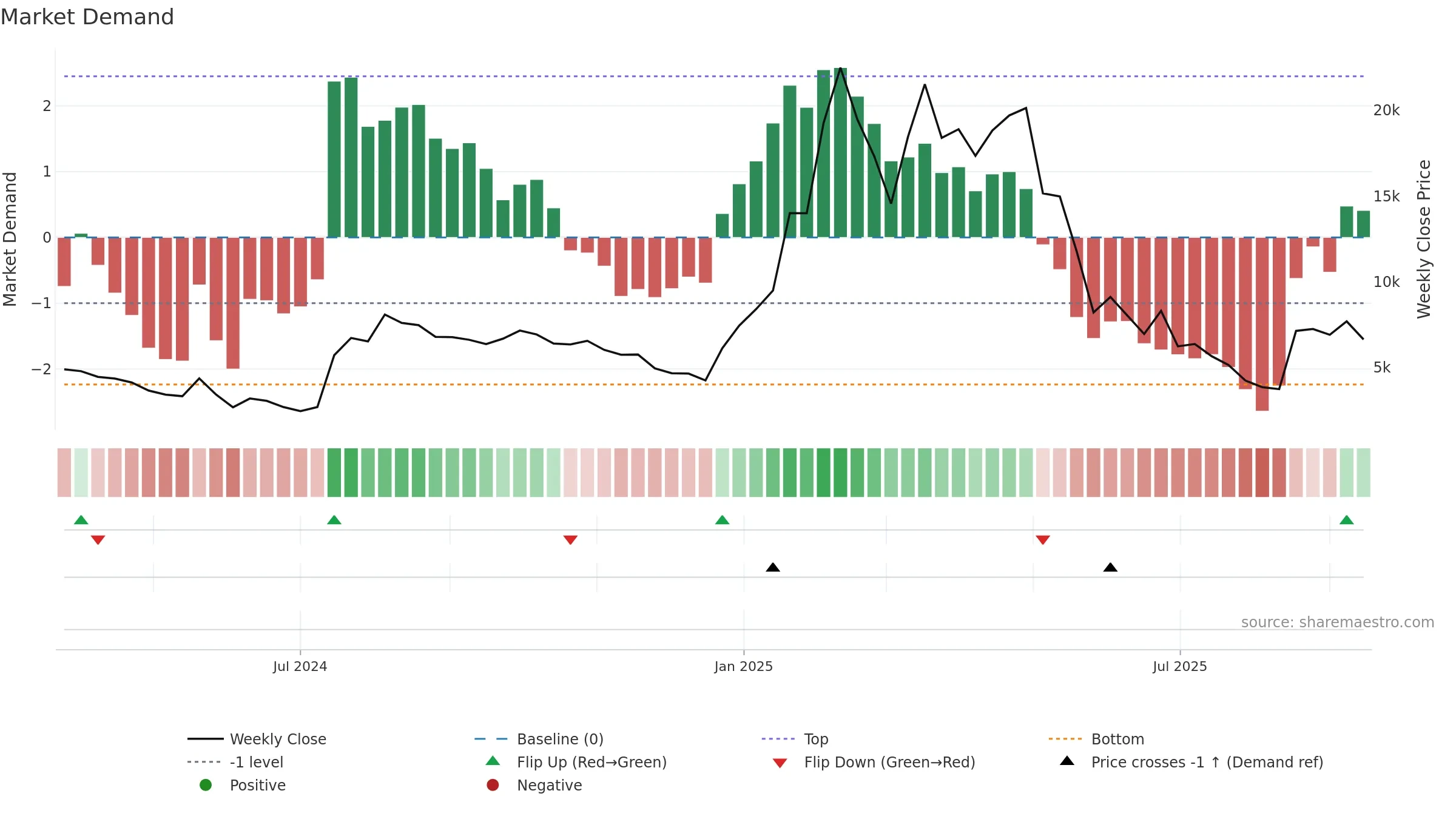Screen dimensions: 1456x819
Task: Click the black price-cross marker before Jul 2025
Action: click(x=1110, y=567)
